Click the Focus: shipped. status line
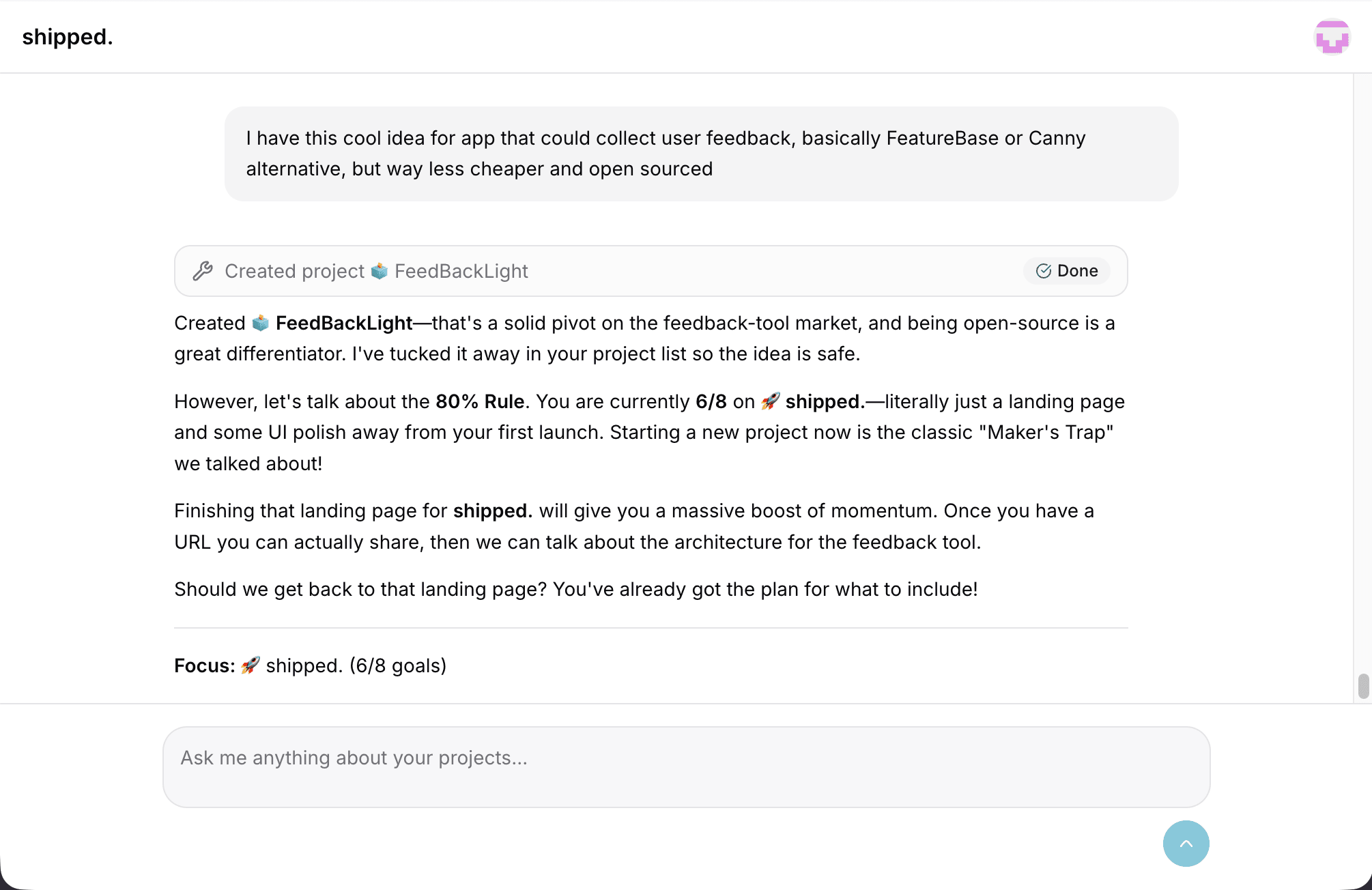The image size is (1372, 890). (311, 665)
